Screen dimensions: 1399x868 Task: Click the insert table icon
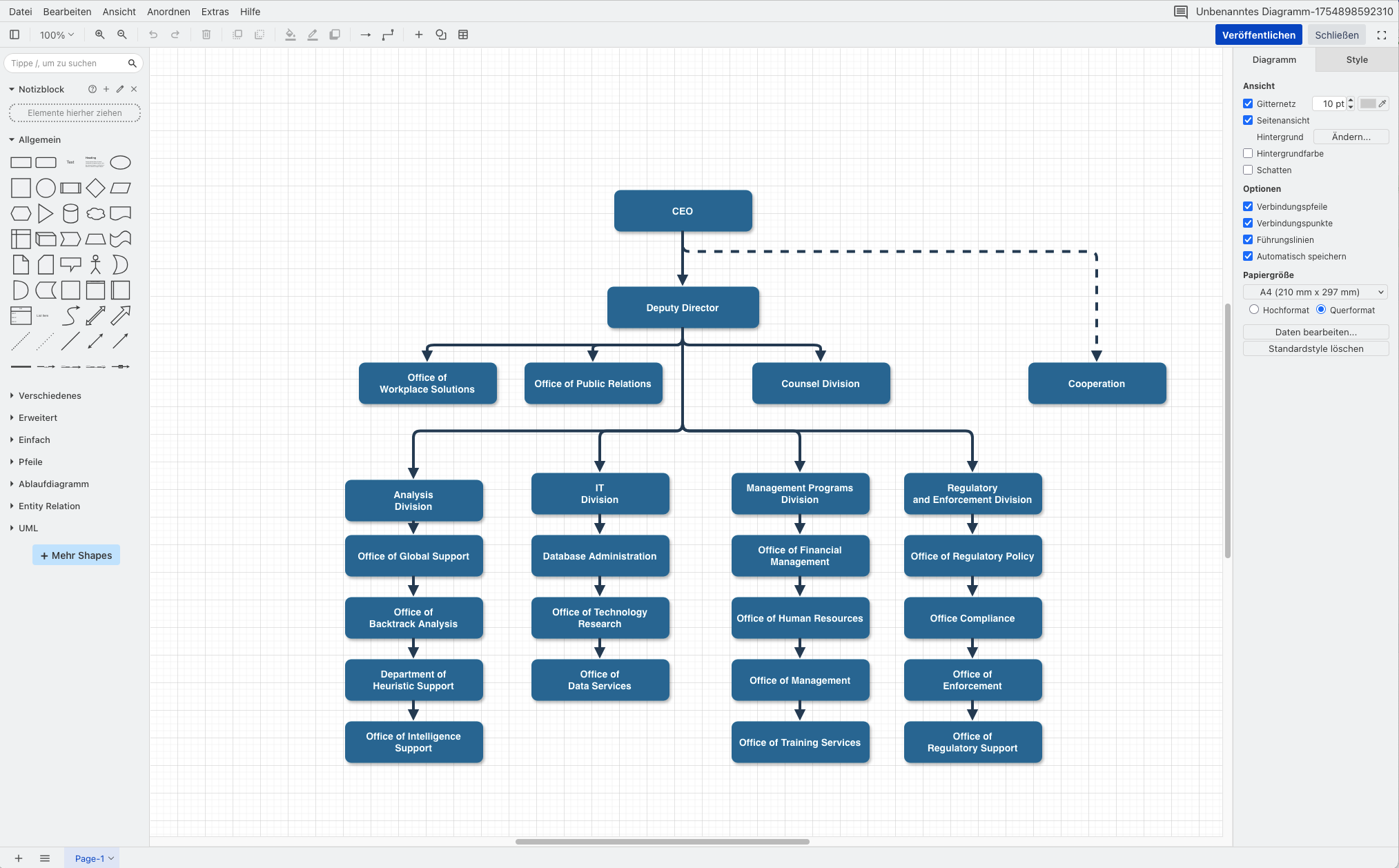(463, 34)
